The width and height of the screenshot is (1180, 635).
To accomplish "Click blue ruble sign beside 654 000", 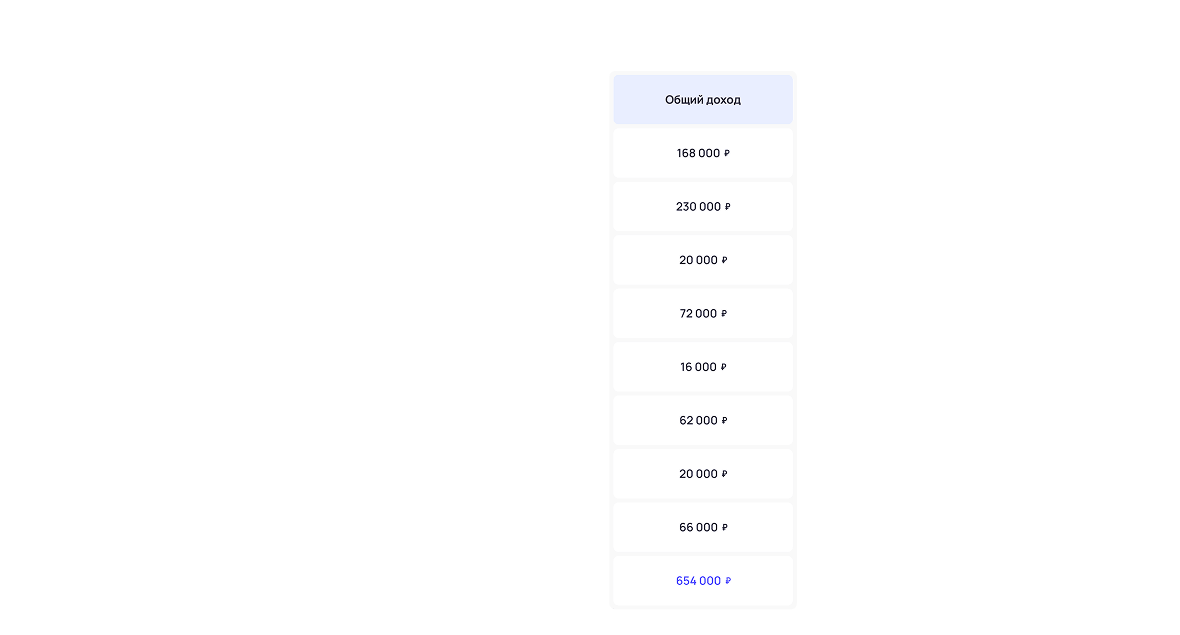I will click(x=727, y=581).
